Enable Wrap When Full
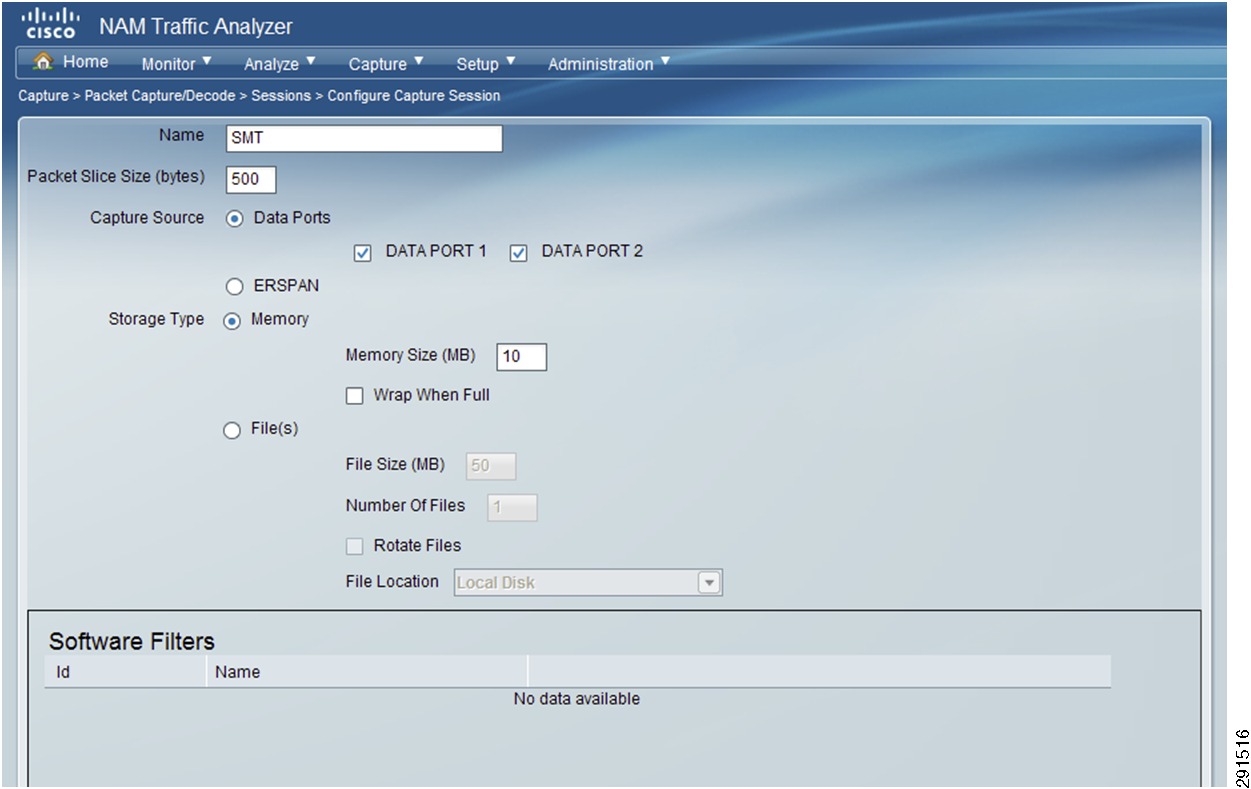The width and height of the screenshot is (1251, 789). click(354, 396)
